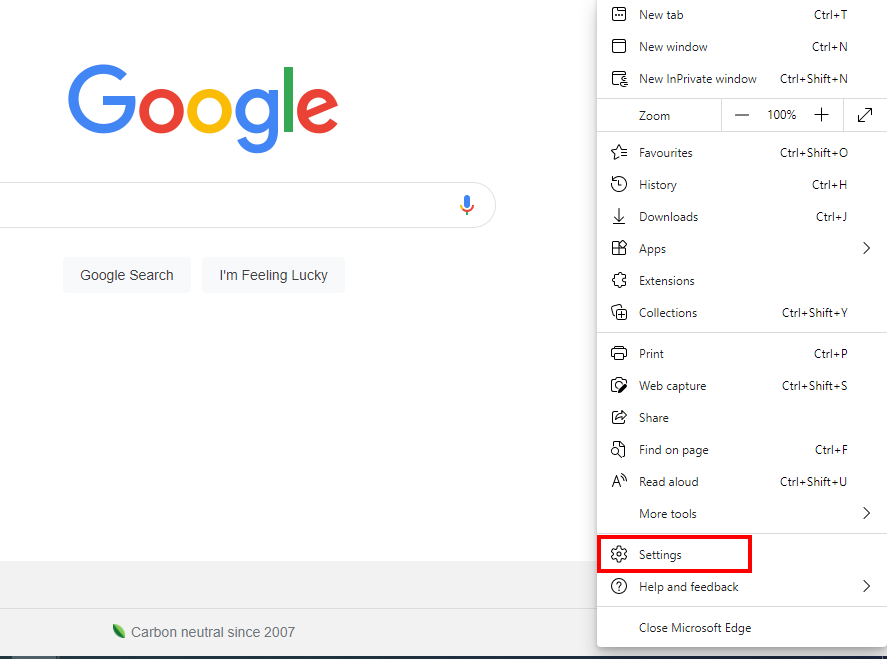Image resolution: width=887 pixels, height=659 pixels.
Task: Click the Apps grid icon
Action: pyautogui.click(x=619, y=248)
